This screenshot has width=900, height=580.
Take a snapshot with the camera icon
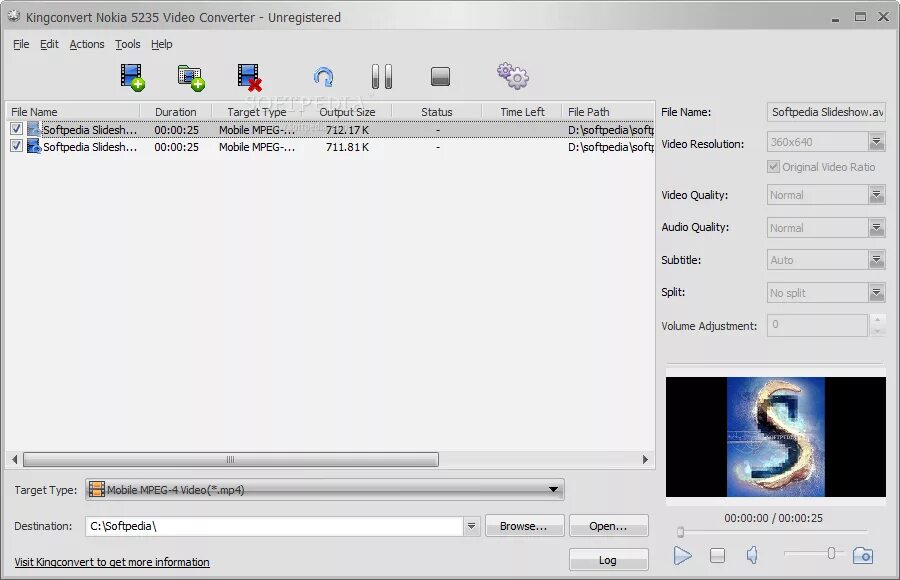click(x=863, y=555)
